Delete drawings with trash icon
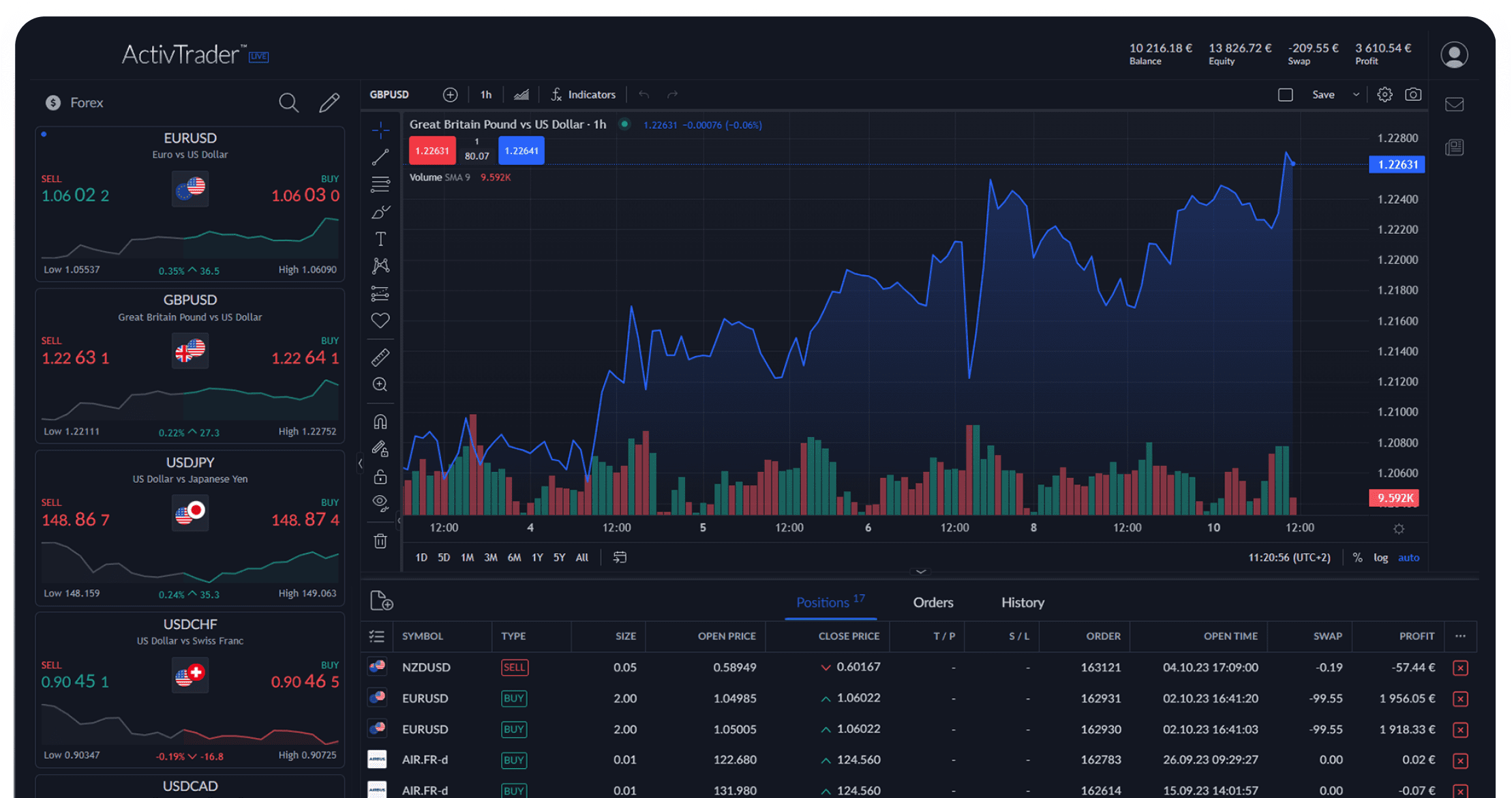Viewport: 1512px width, 798px height. point(380,541)
